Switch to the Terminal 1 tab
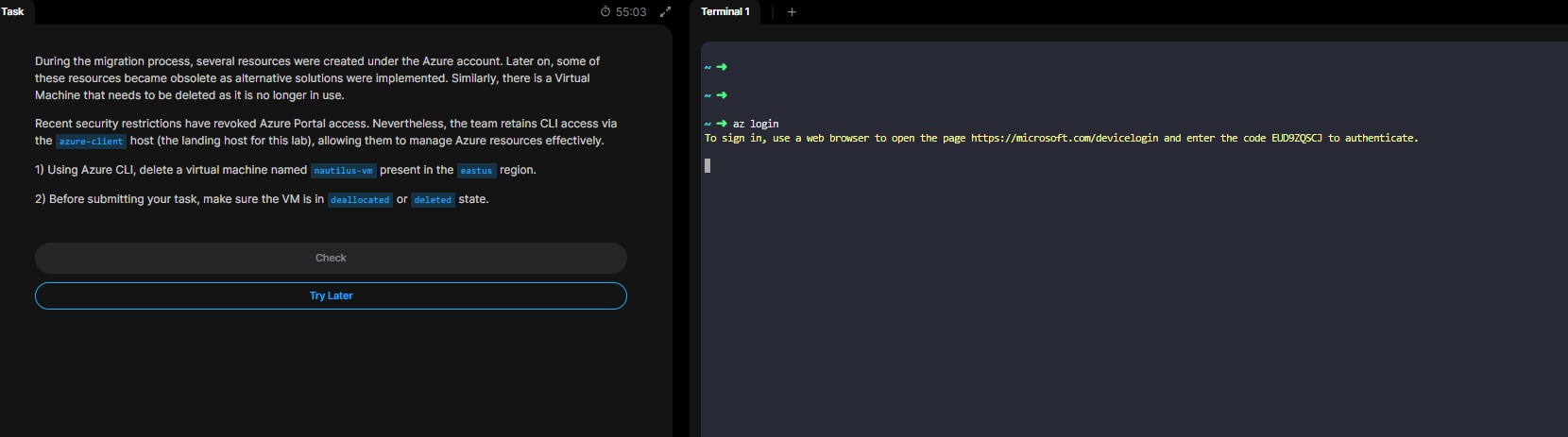Screen dimensions: 1568x437 [x=724, y=12]
